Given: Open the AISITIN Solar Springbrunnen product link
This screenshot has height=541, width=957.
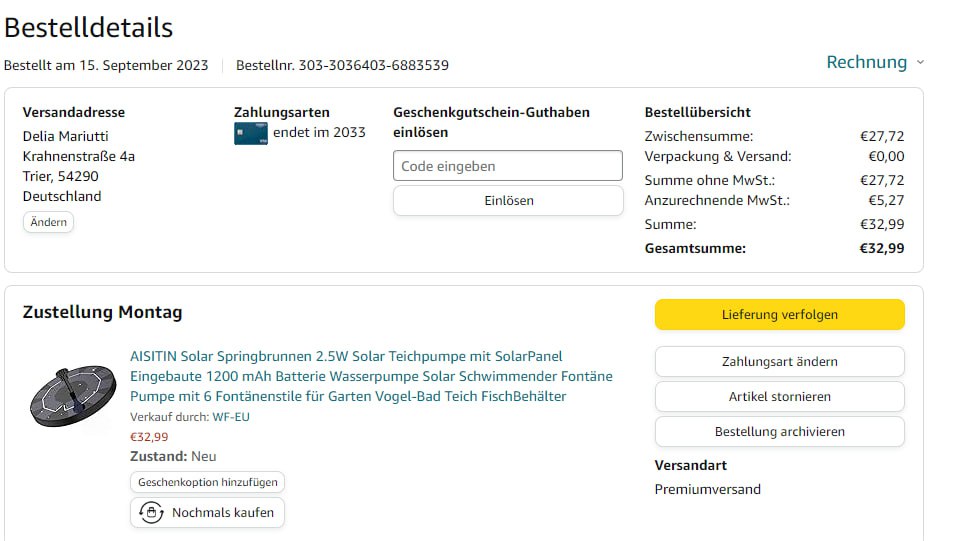Looking at the screenshot, I should (370, 376).
